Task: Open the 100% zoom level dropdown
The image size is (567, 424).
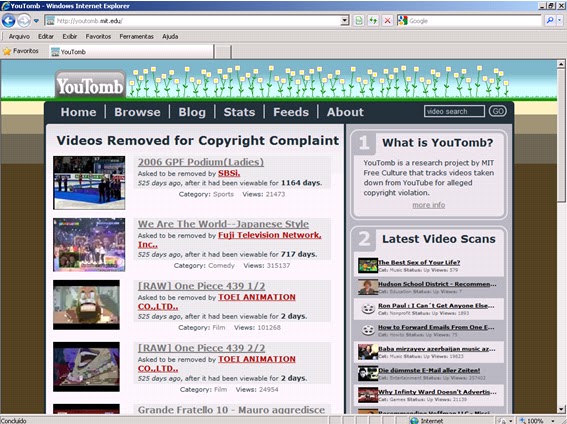Action: (553, 421)
